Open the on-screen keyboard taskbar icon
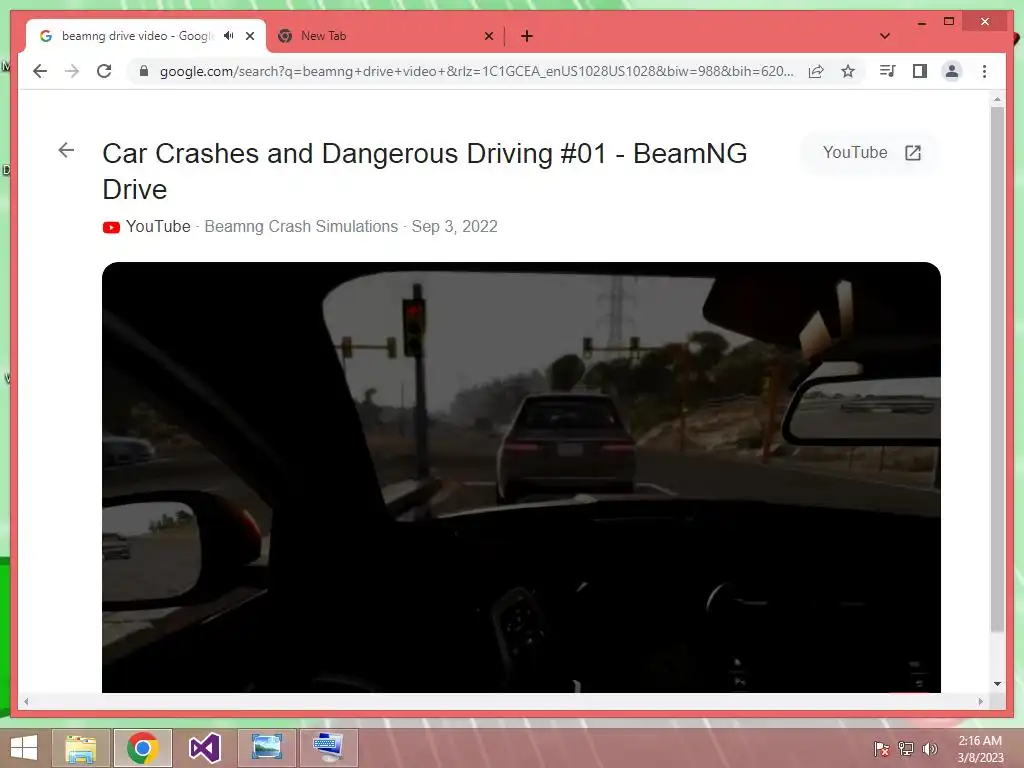Image resolution: width=1024 pixels, height=768 pixels. [x=328, y=748]
